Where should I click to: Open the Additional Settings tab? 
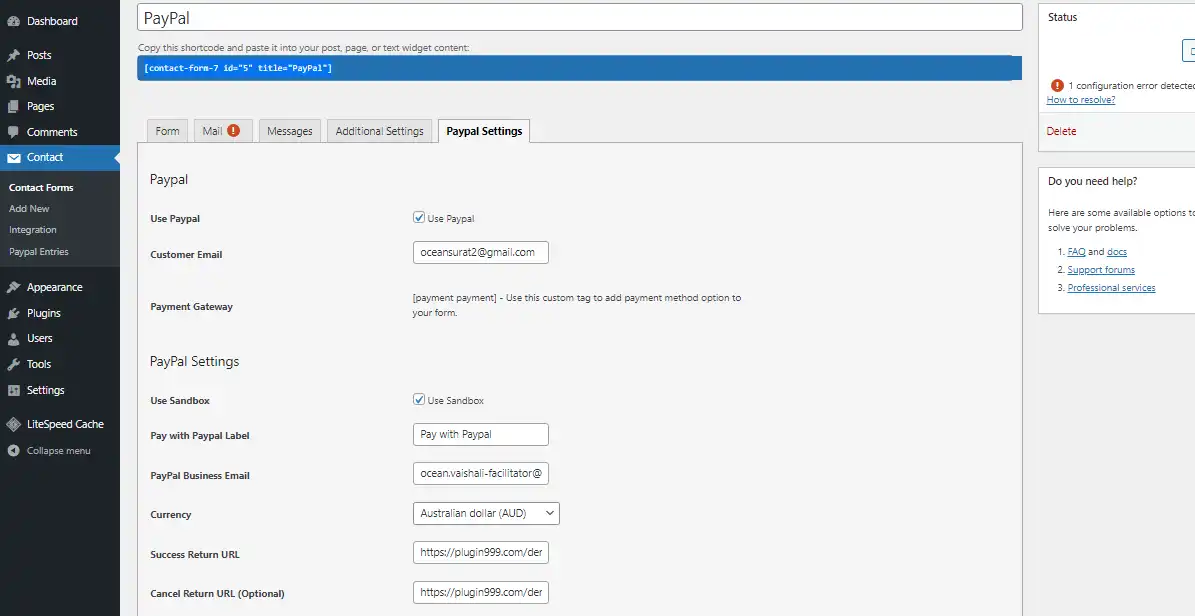click(x=380, y=131)
